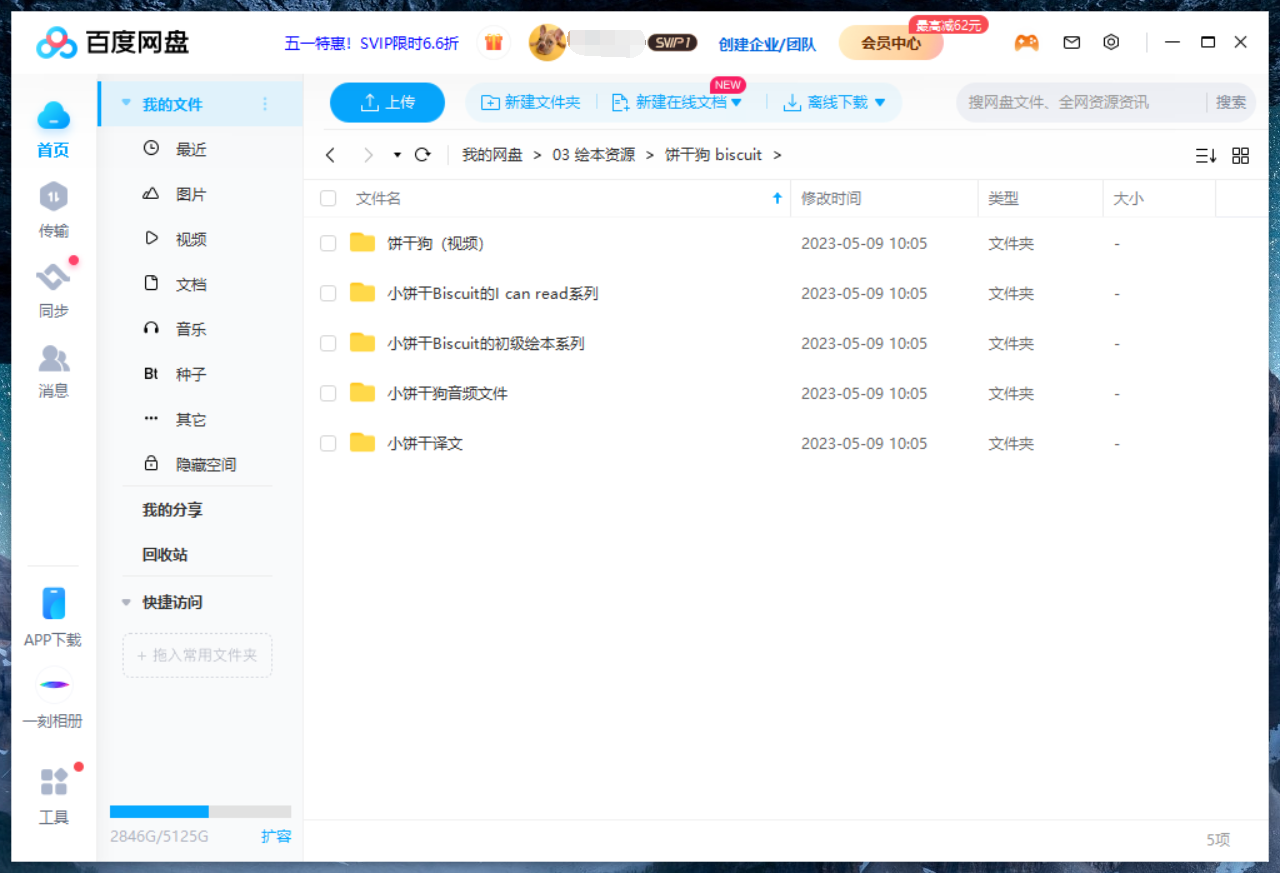Open 一刻相册 from the sidebar
This screenshot has width=1280, height=873.
(x=53, y=700)
